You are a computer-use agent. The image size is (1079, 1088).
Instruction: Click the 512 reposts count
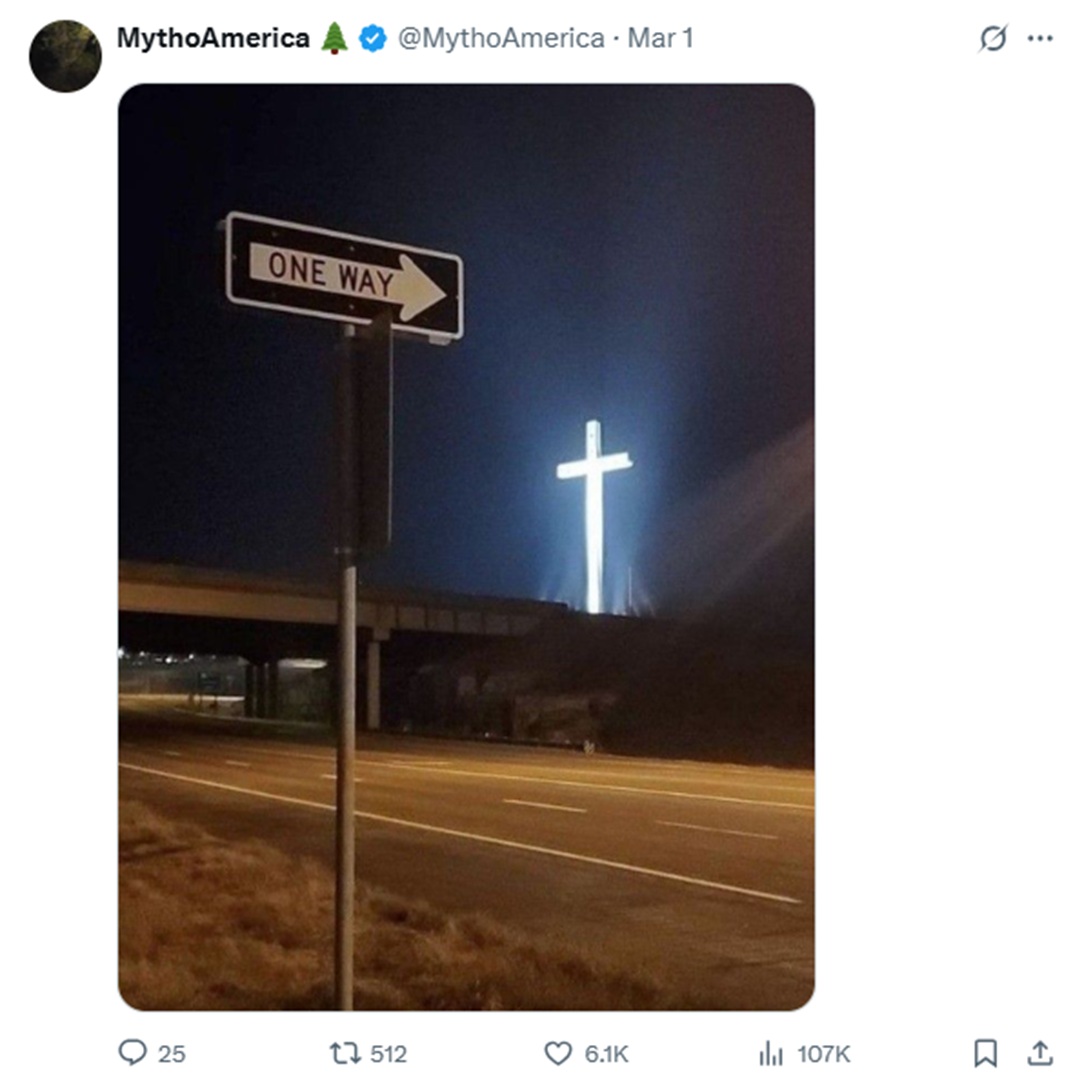coord(389,1054)
